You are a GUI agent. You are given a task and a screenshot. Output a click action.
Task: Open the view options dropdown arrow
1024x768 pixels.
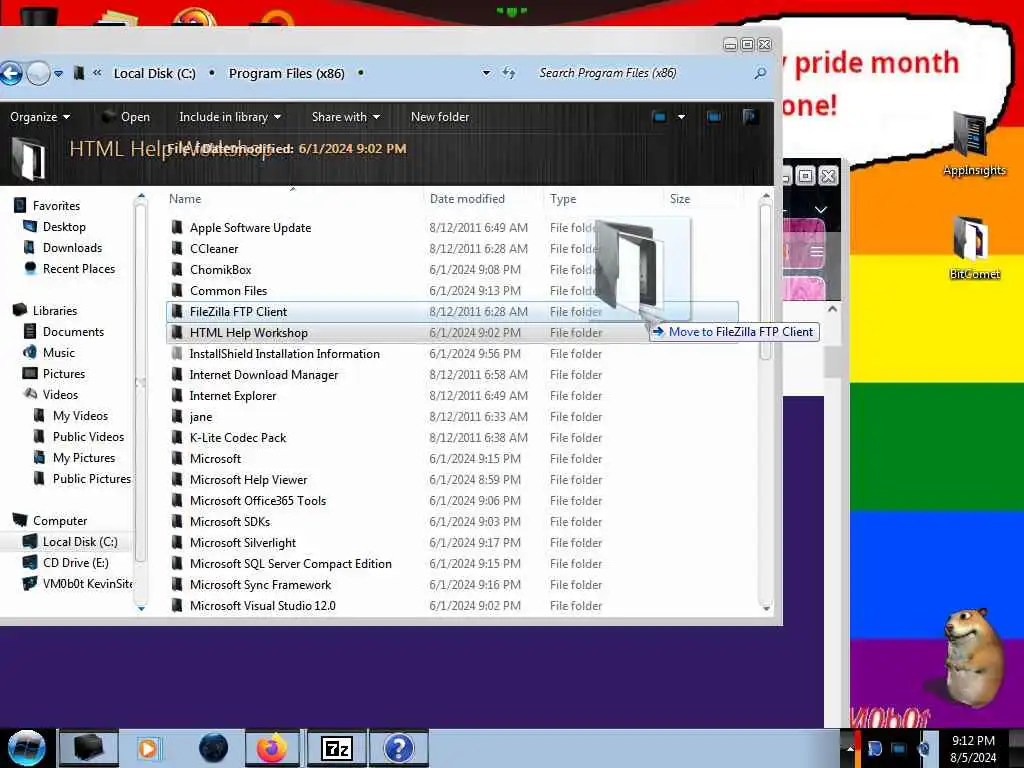[681, 117]
